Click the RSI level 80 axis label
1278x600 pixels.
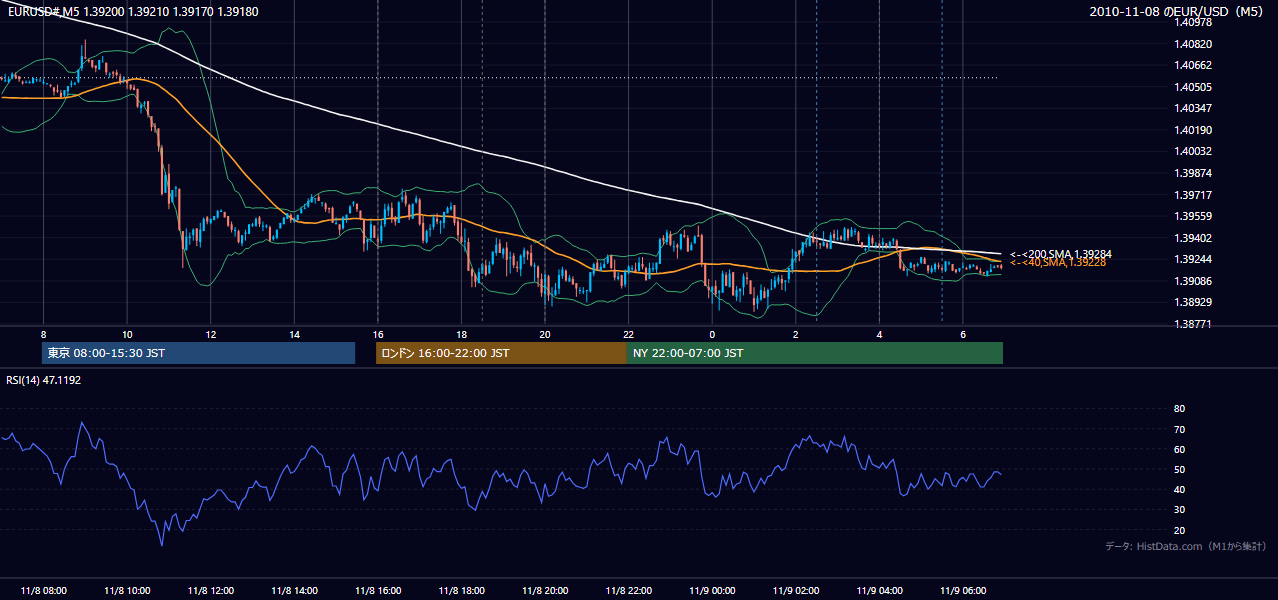[x=1179, y=409]
